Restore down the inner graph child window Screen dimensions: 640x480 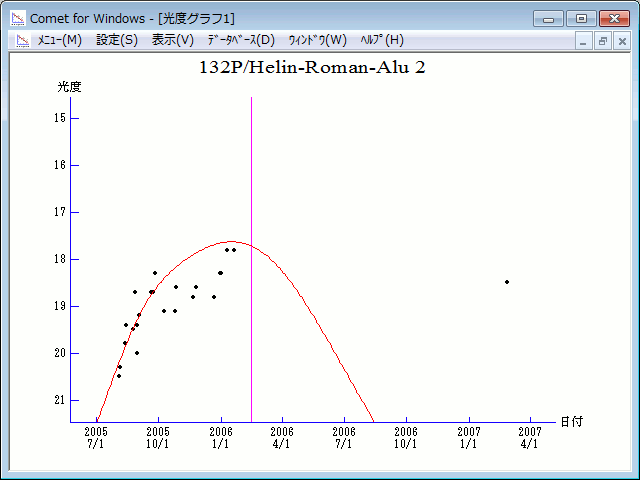coord(603,41)
